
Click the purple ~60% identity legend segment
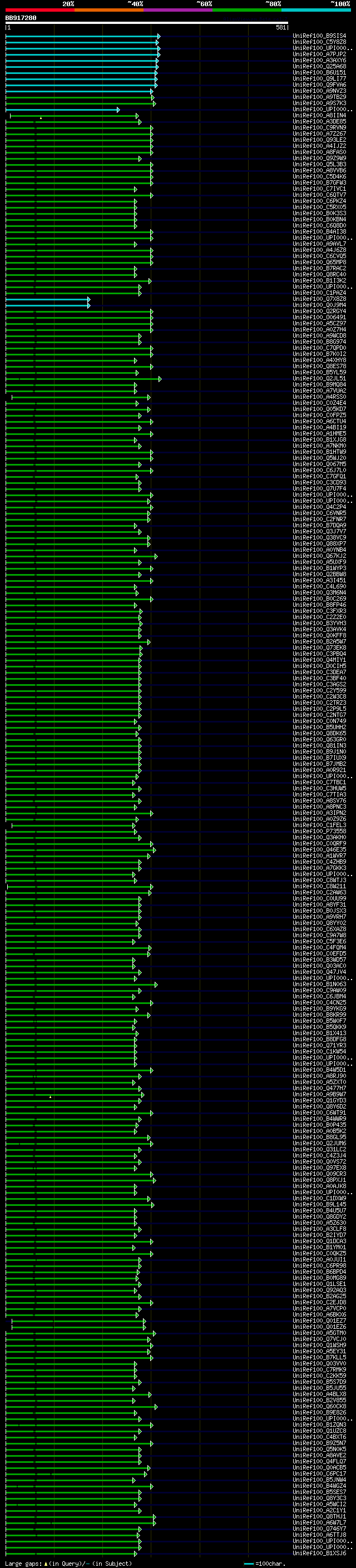[179, 10]
